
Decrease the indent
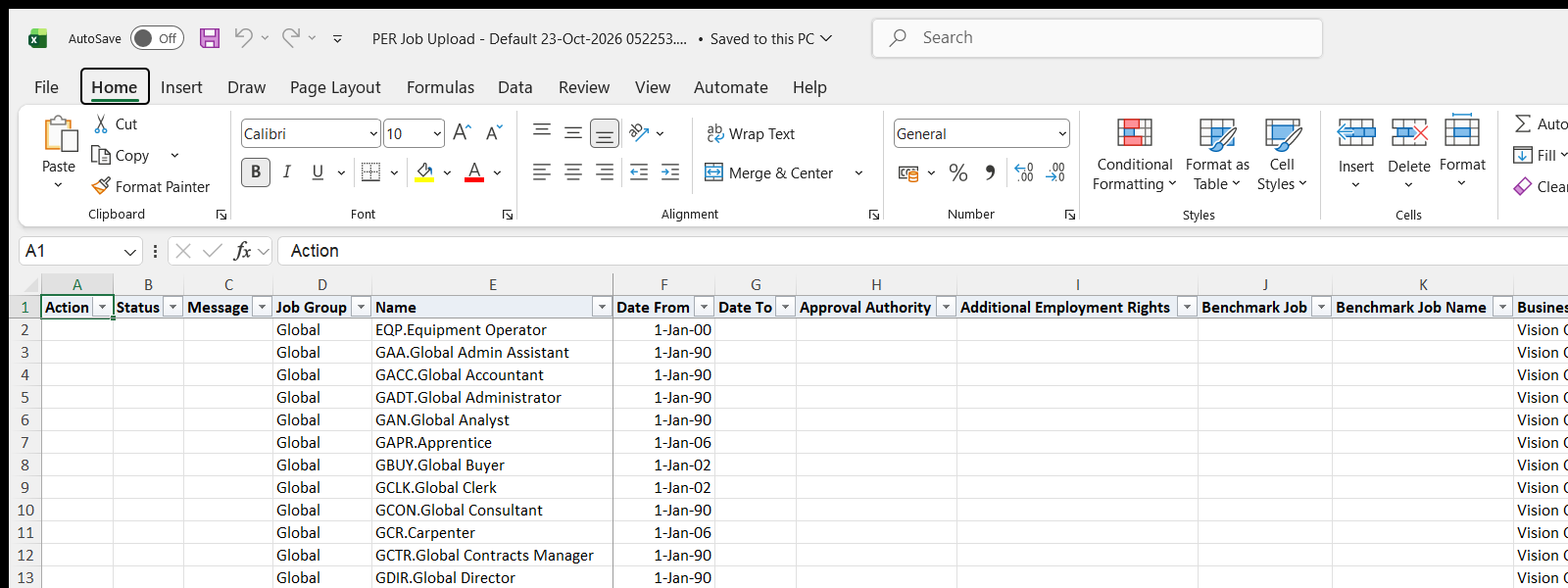coord(639,172)
